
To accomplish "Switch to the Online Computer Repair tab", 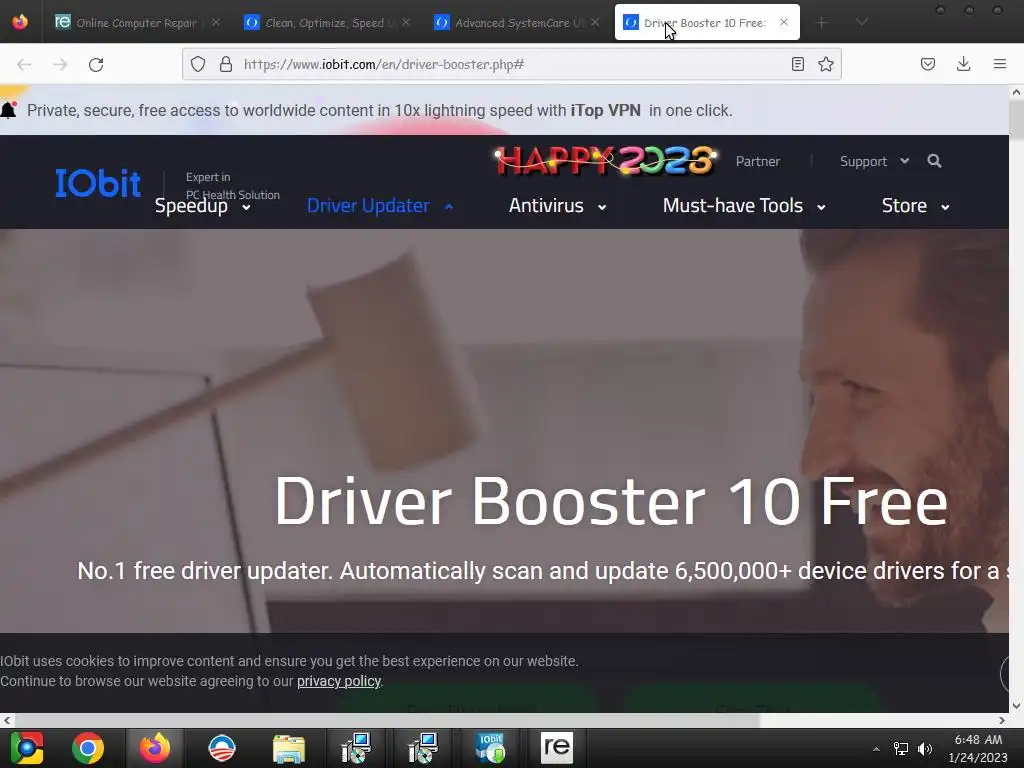I will click(x=137, y=22).
